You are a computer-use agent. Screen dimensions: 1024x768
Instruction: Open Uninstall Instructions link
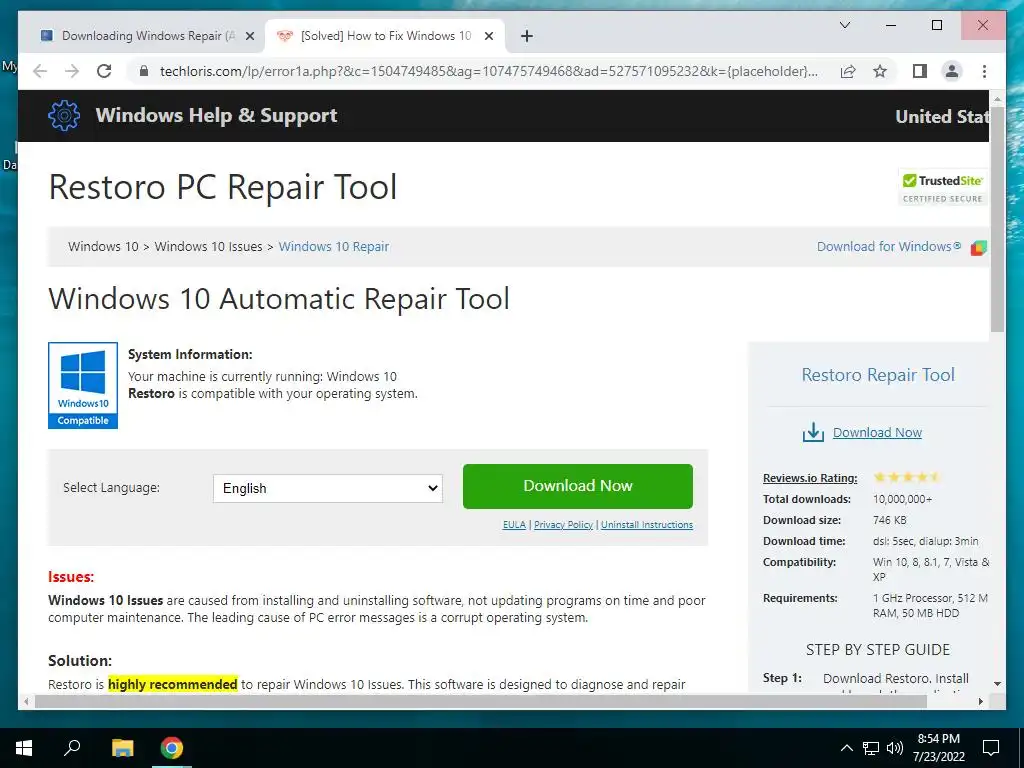point(647,524)
